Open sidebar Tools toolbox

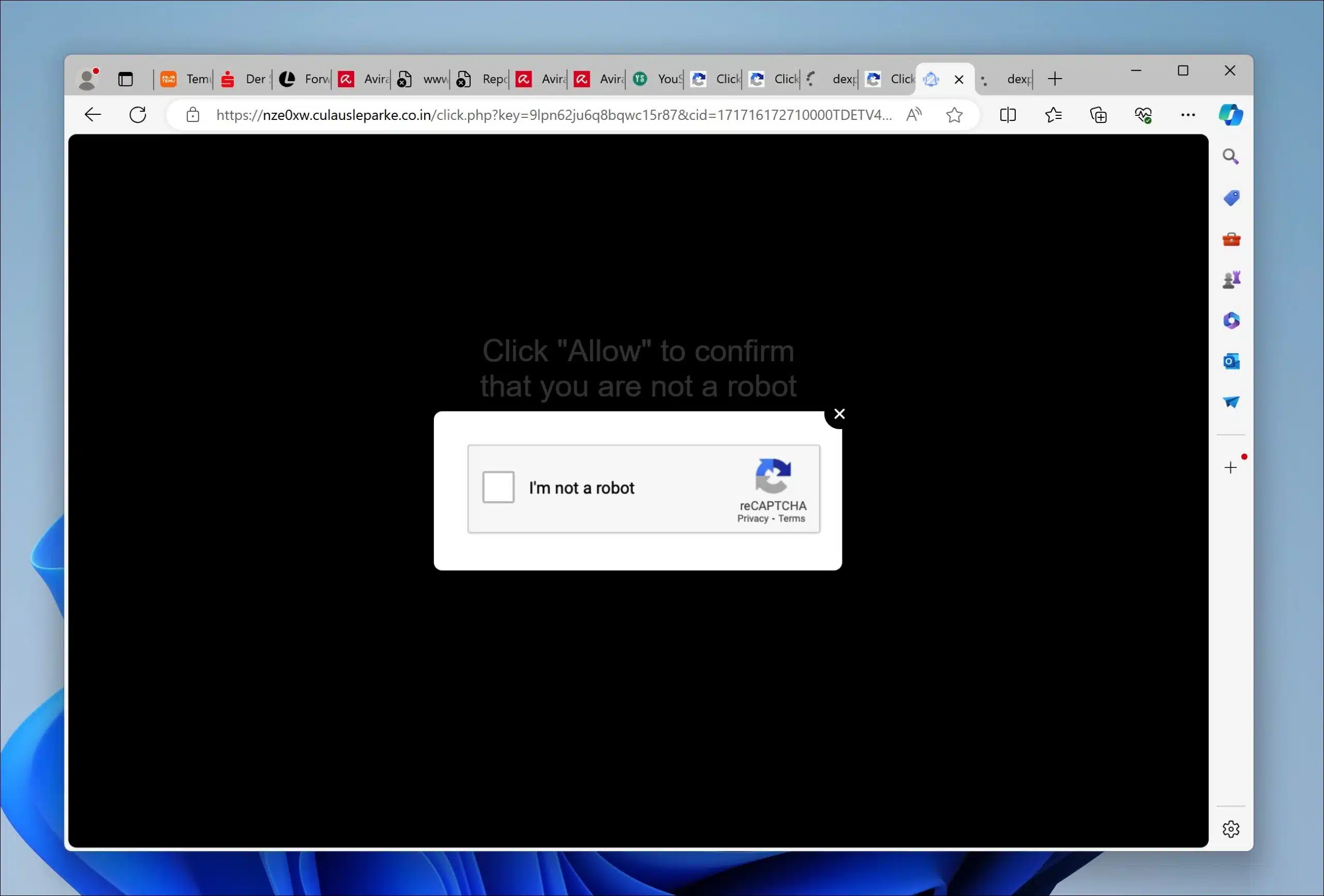tap(1230, 239)
